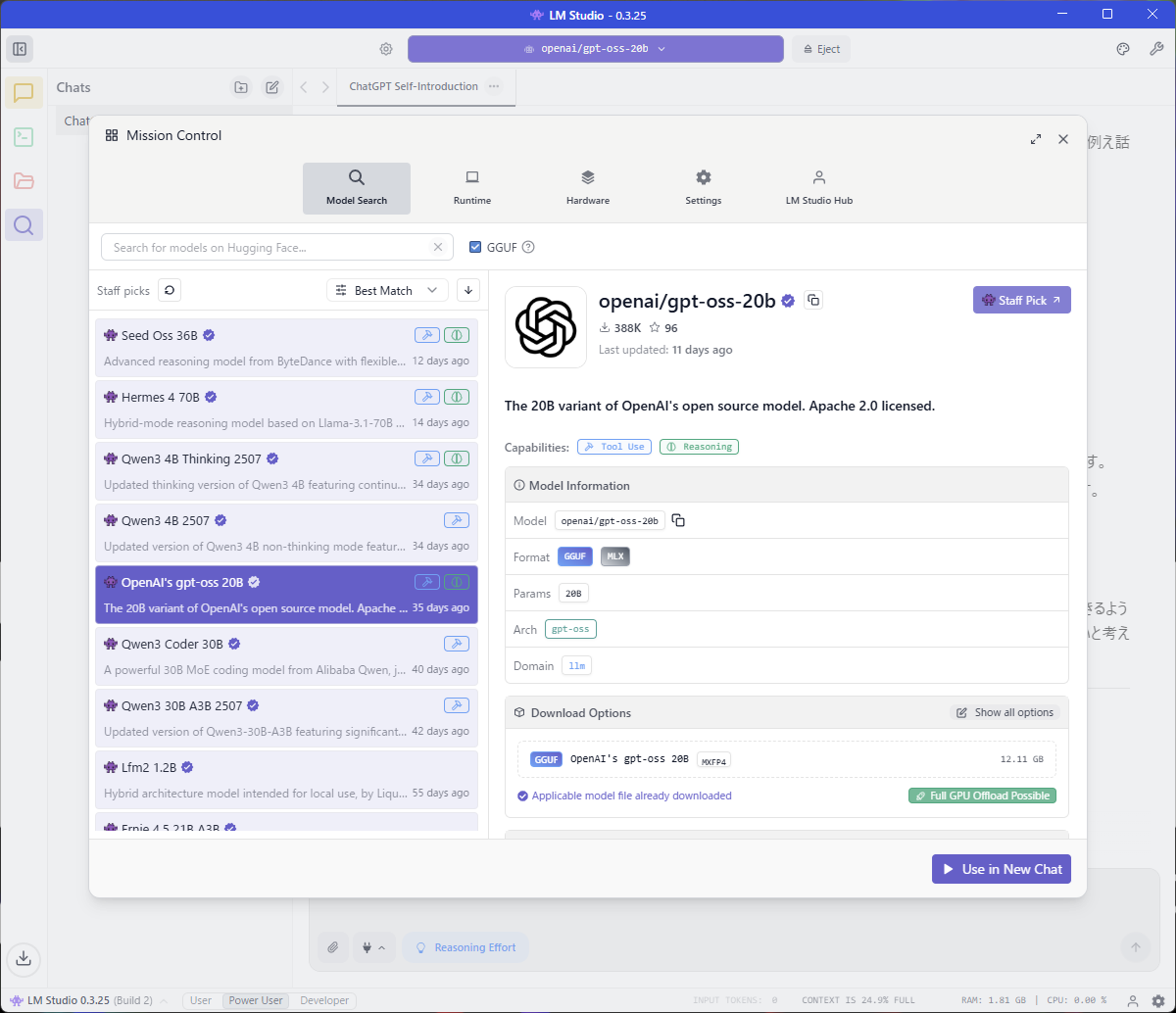The image size is (1176, 1013).
Task: Open the Hardware tab
Action: click(x=588, y=188)
